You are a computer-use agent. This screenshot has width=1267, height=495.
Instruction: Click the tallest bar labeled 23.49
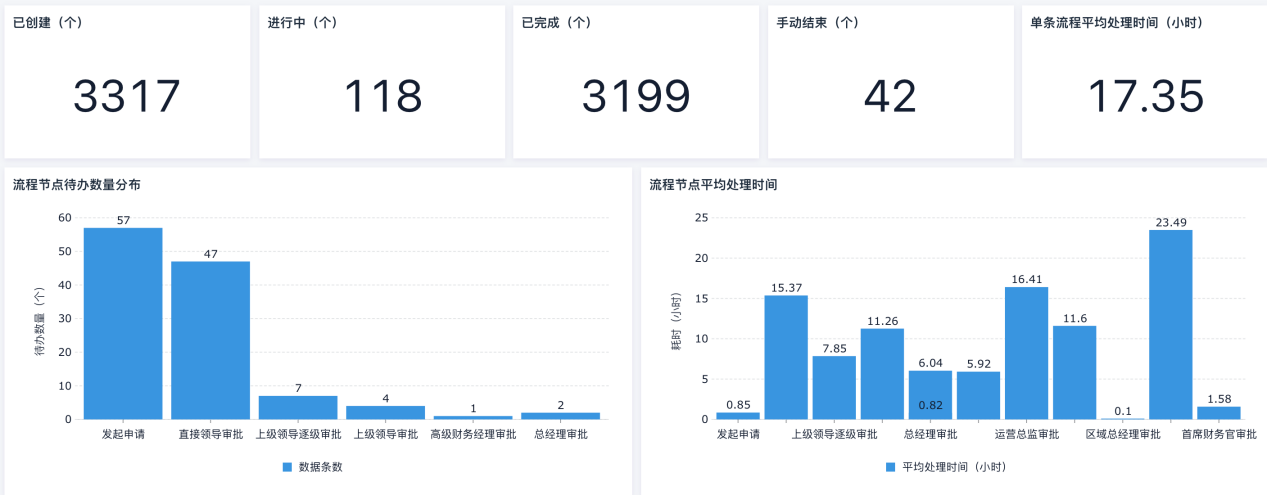(1170, 325)
